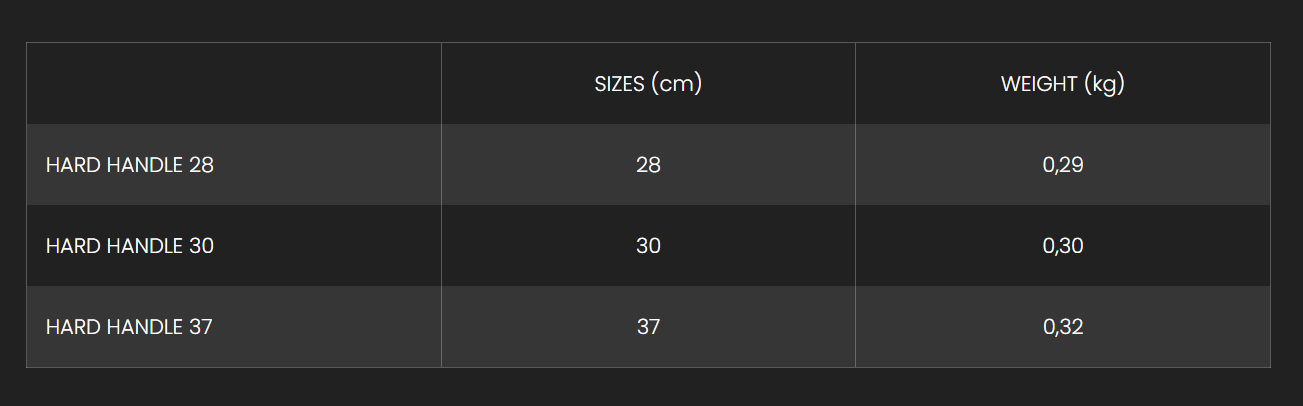Click the "(kg)" unit in the header
This screenshot has height=406, width=1303.
pos(1104,85)
